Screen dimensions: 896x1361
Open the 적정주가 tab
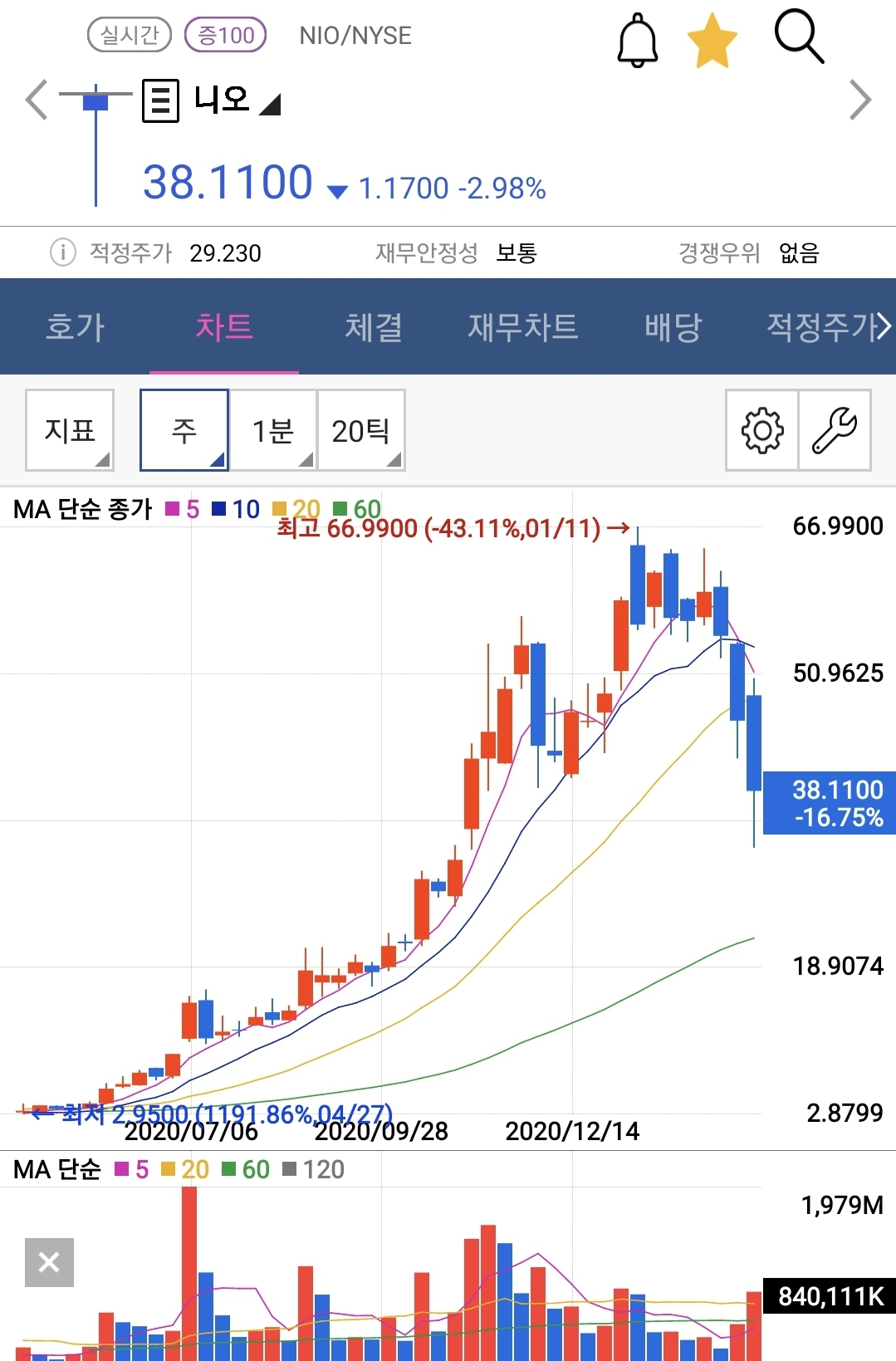tap(822, 326)
